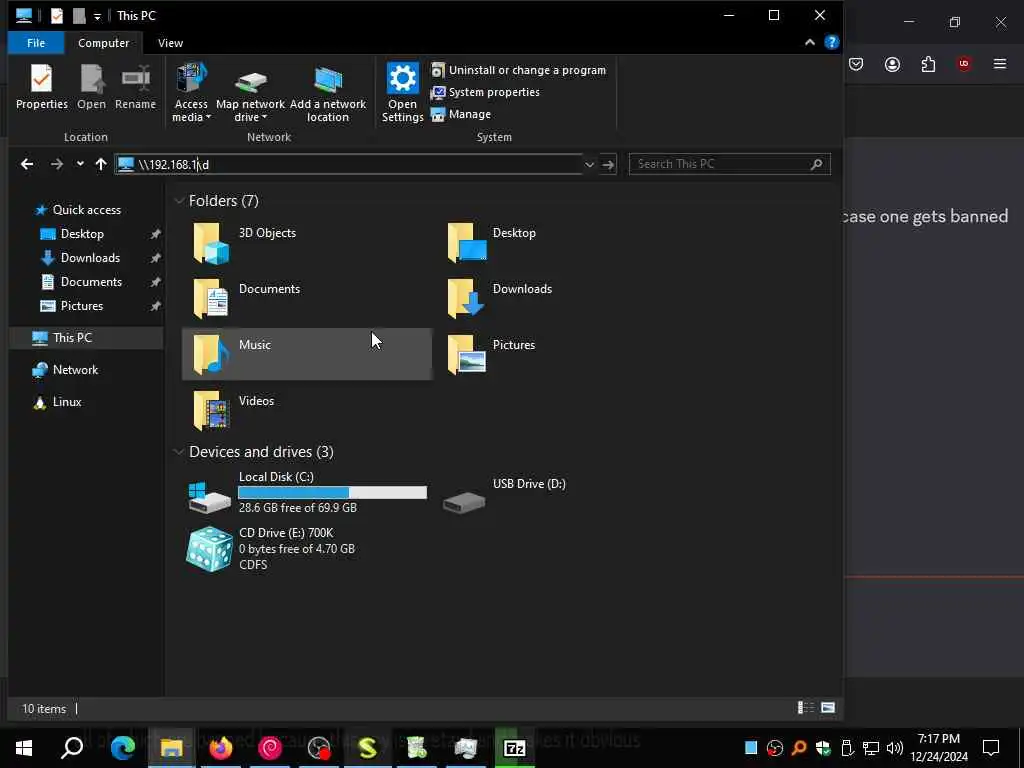
Task: Open the Quick Access Toolbar customize dropdown
Action: coord(97,16)
